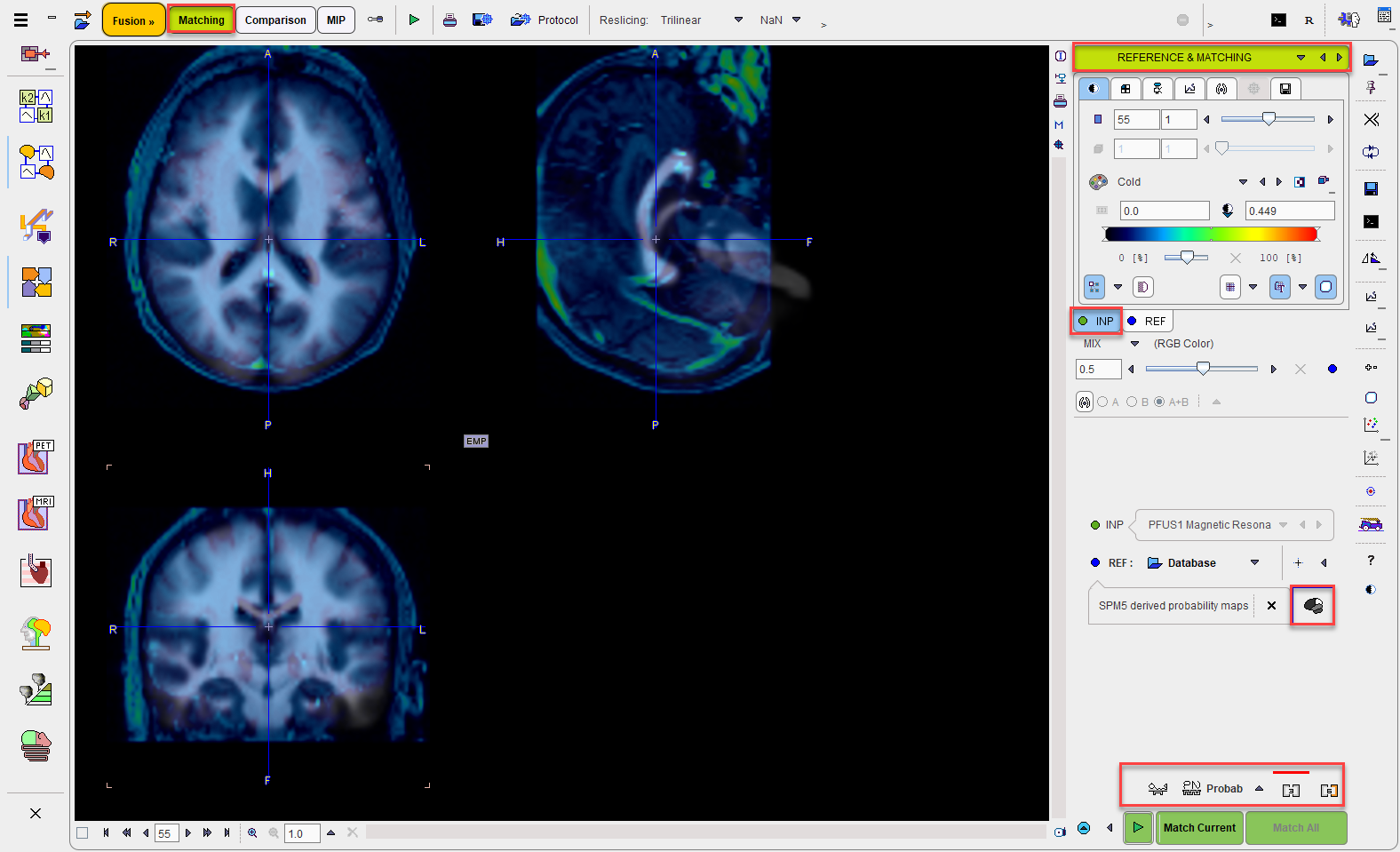
Task: Click the X close at bottom of left sidebar
Action: [36, 813]
